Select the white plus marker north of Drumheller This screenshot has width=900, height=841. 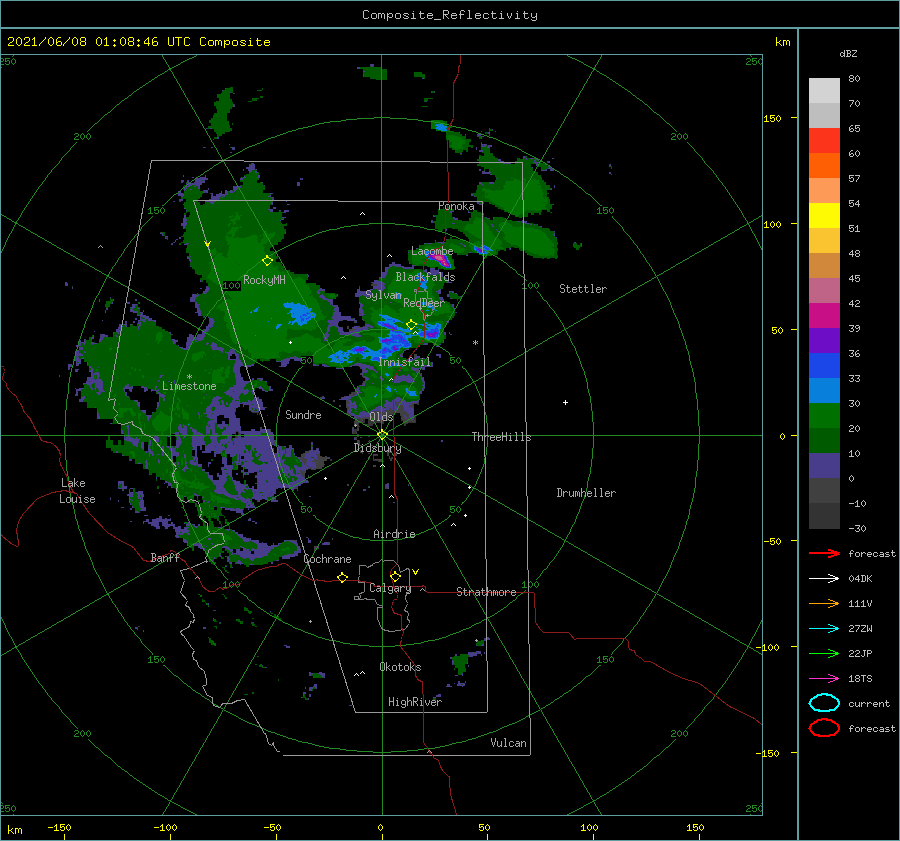tap(565, 402)
